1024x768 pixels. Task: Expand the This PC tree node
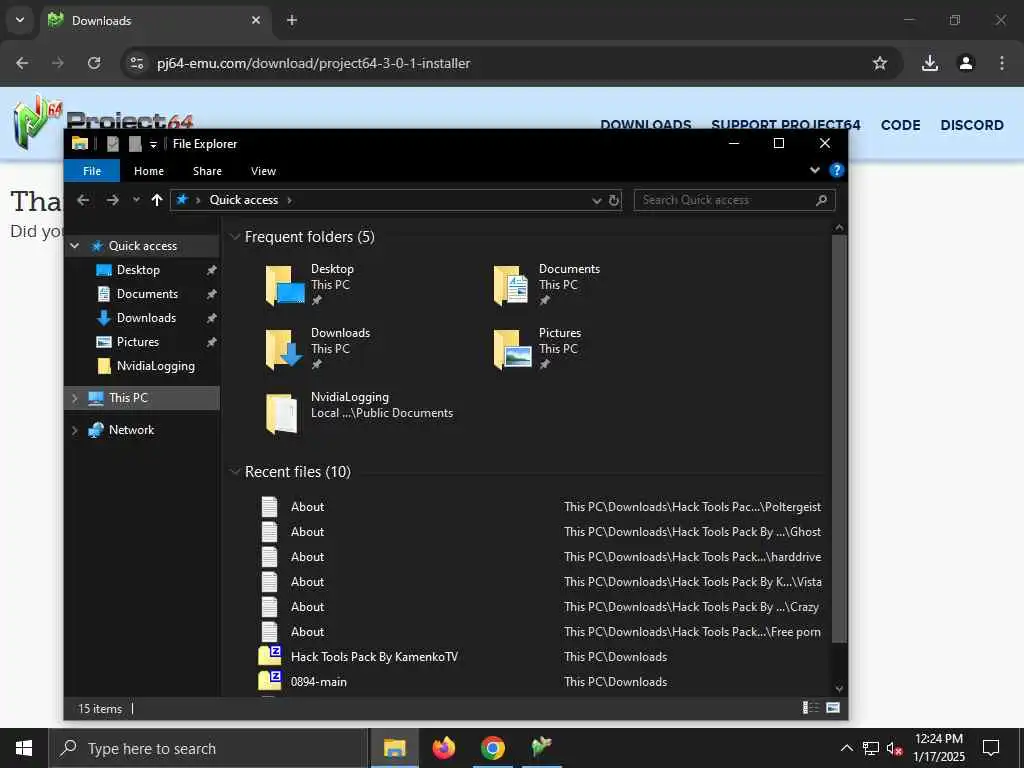pyautogui.click(x=74, y=398)
